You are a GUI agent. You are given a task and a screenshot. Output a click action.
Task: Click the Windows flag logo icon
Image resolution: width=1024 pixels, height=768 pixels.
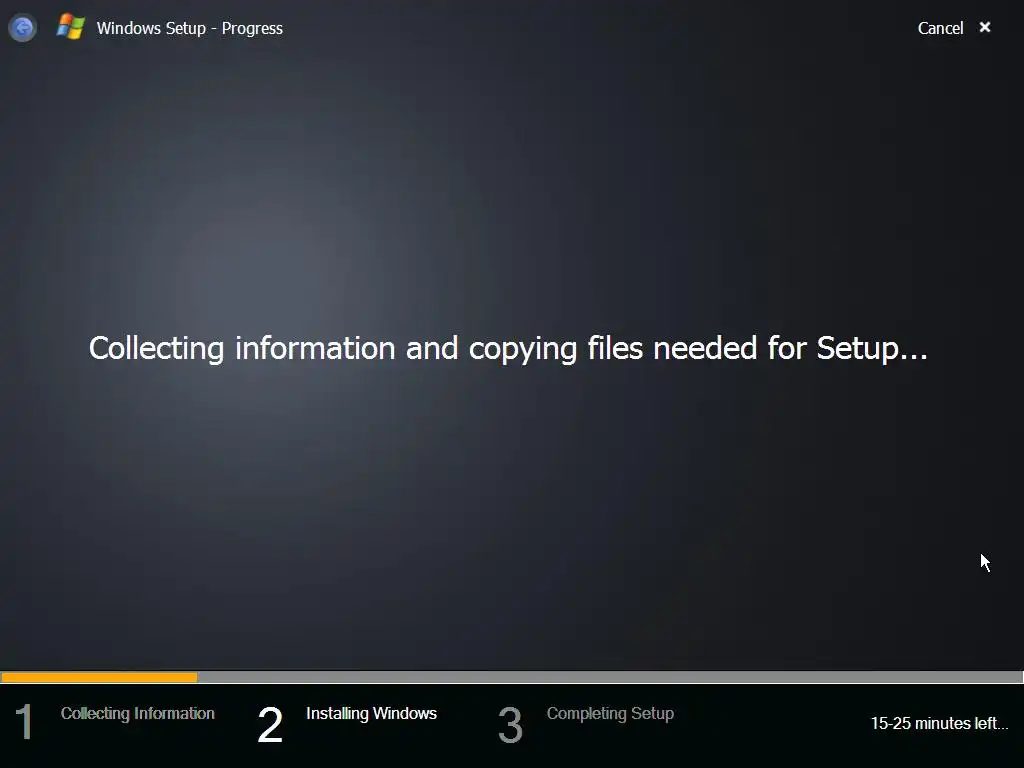coord(71,27)
